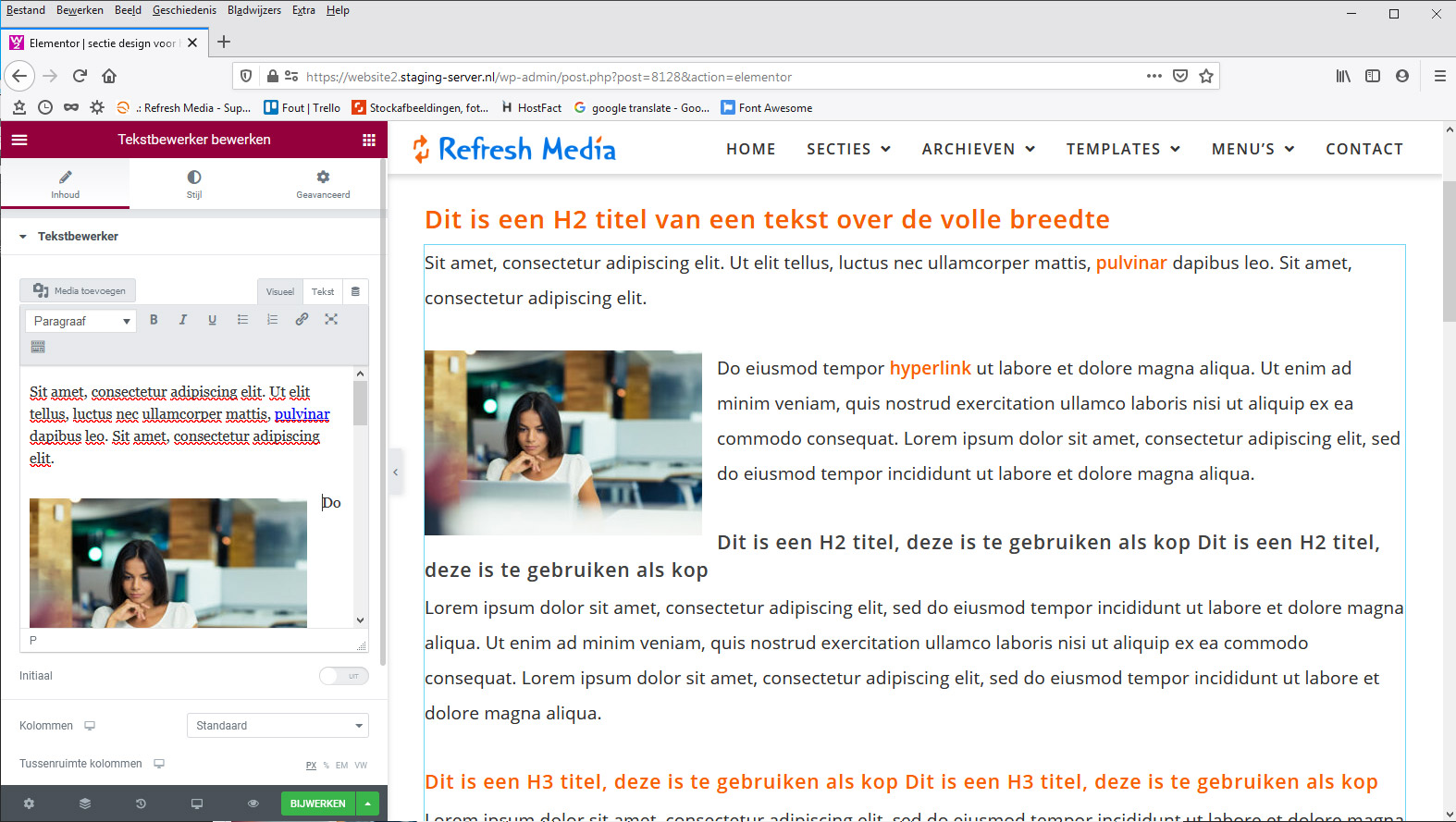Switch to the Tekst editor tab
This screenshot has height=822, width=1456.
click(322, 291)
